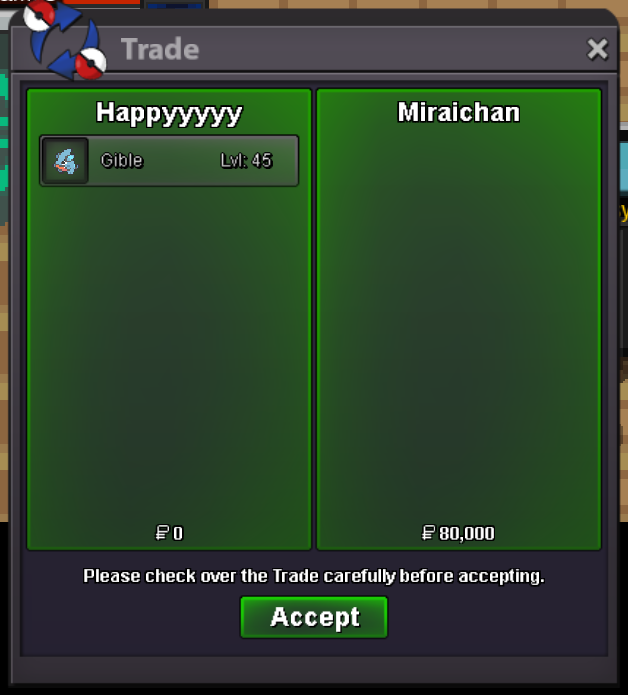Click the red bar behind the window top

(x=101, y=2)
